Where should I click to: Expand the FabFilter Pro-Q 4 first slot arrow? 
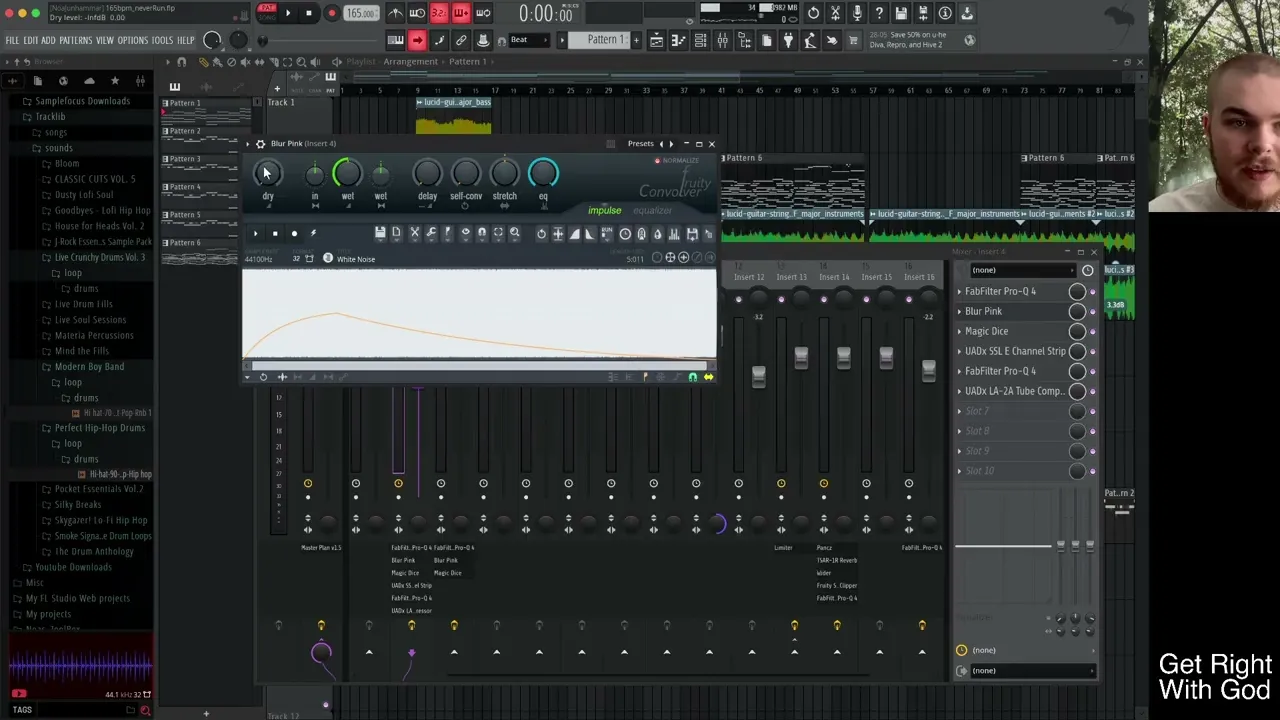(x=959, y=292)
